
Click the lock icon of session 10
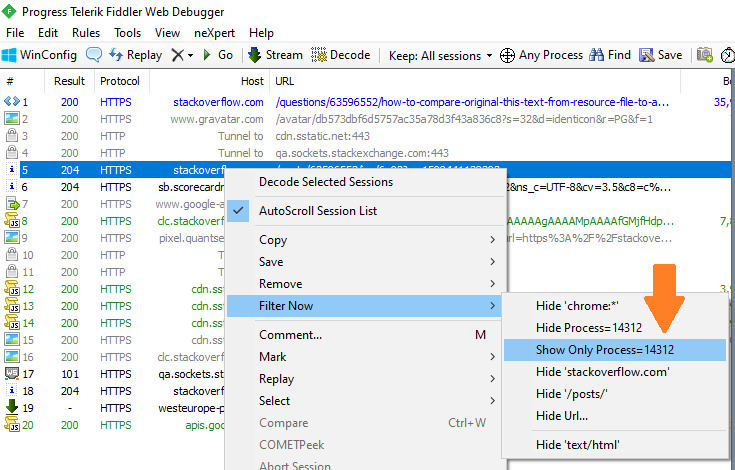(12, 255)
